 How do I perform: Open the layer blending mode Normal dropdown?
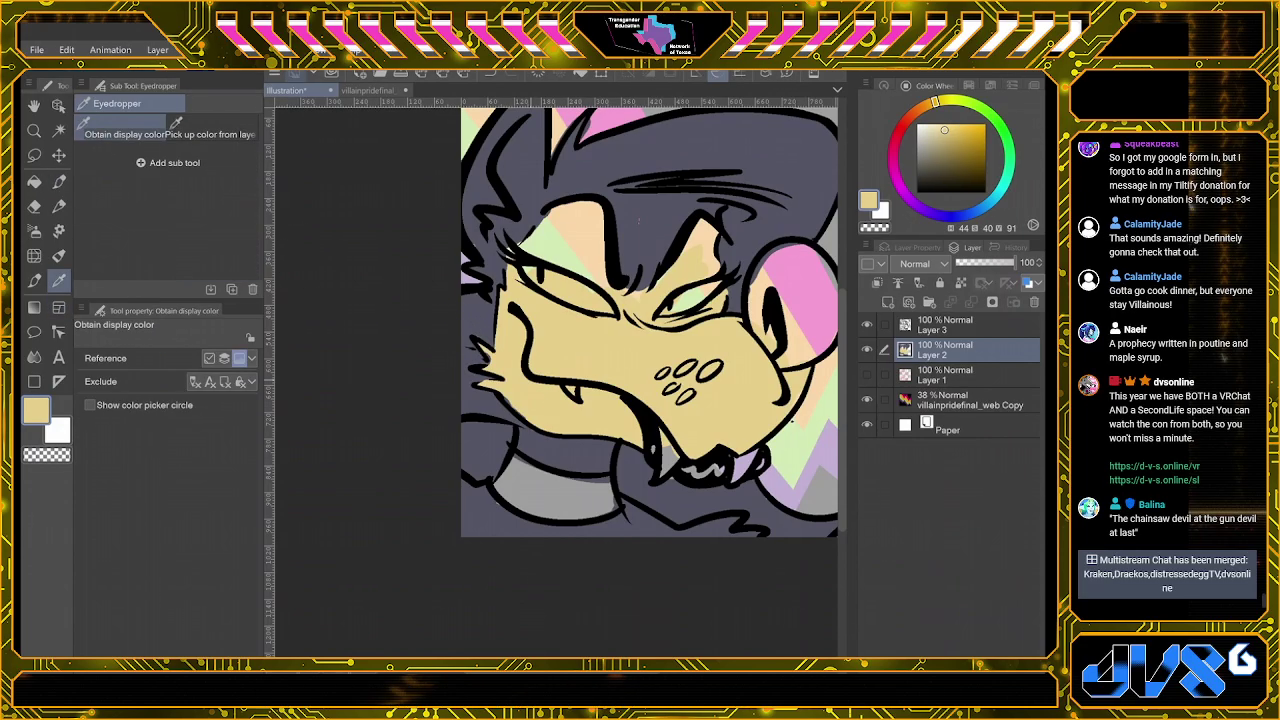pos(920,264)
